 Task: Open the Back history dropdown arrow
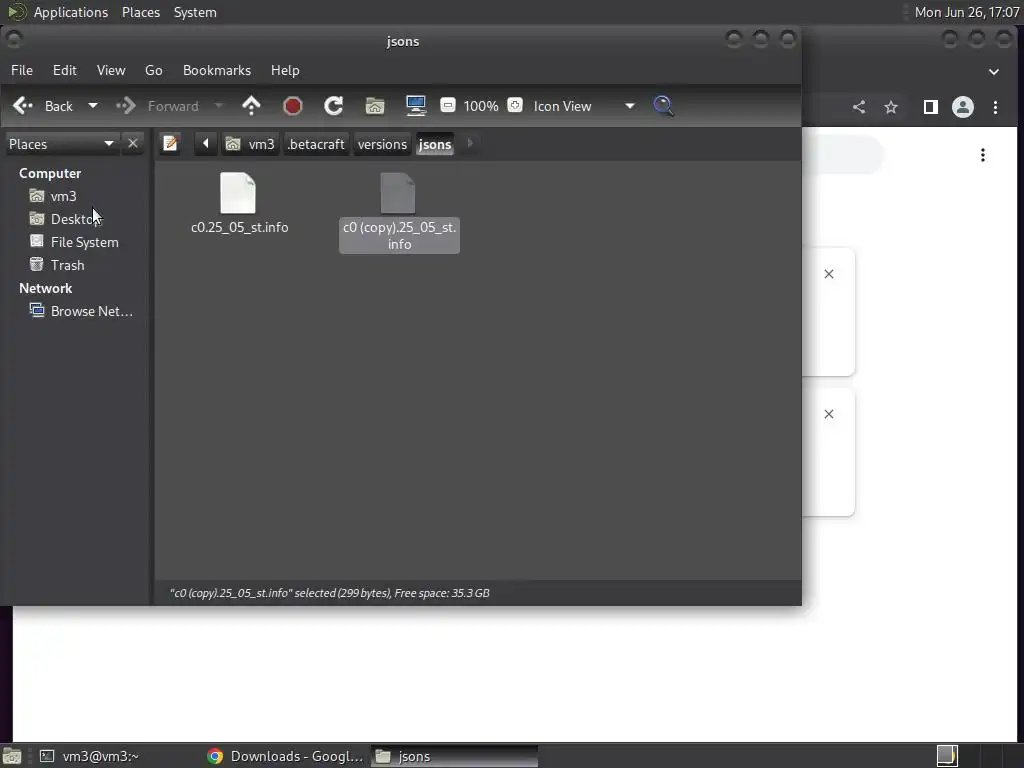point(93,106)
